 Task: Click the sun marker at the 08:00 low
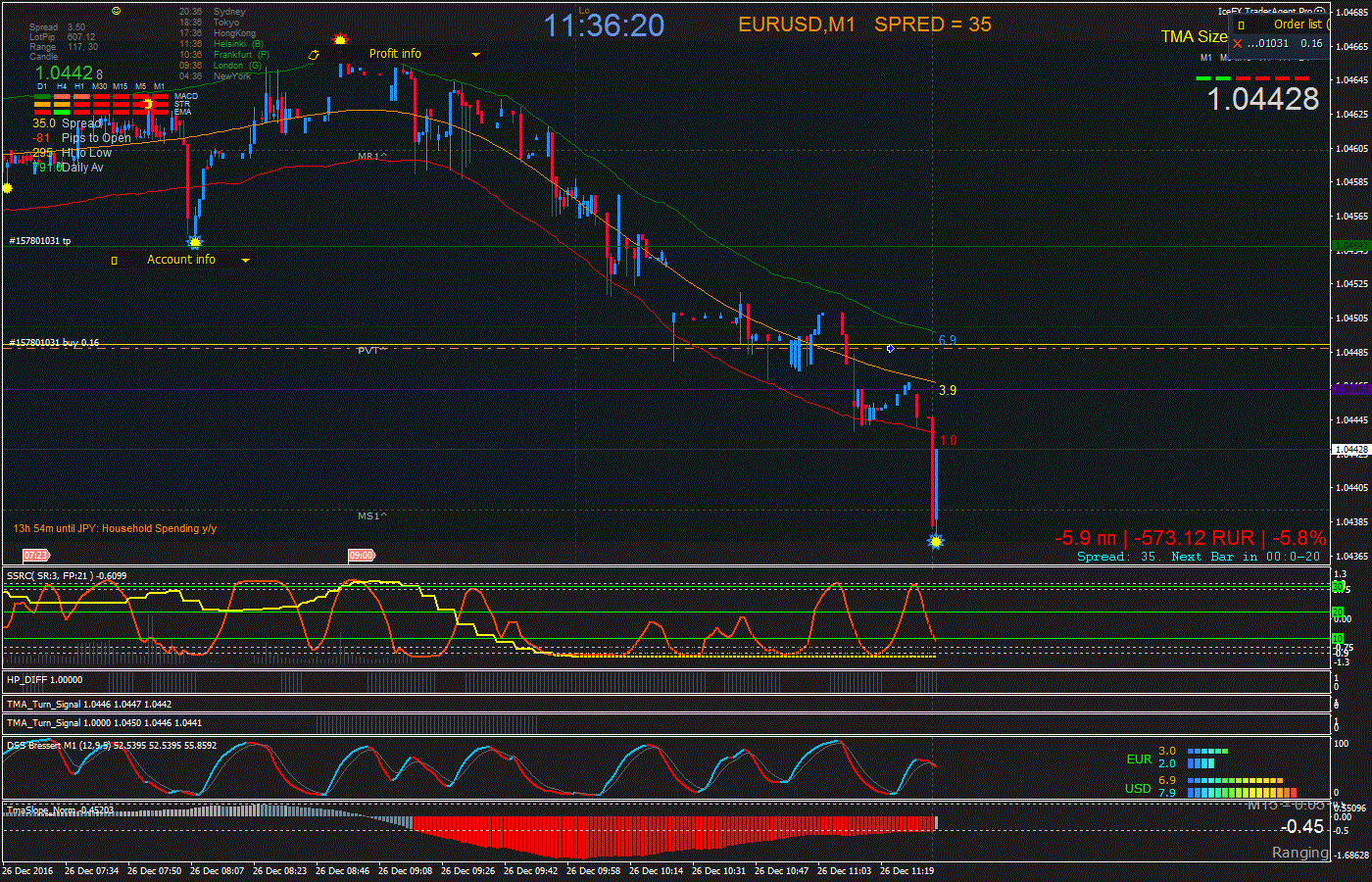[194, 242]
